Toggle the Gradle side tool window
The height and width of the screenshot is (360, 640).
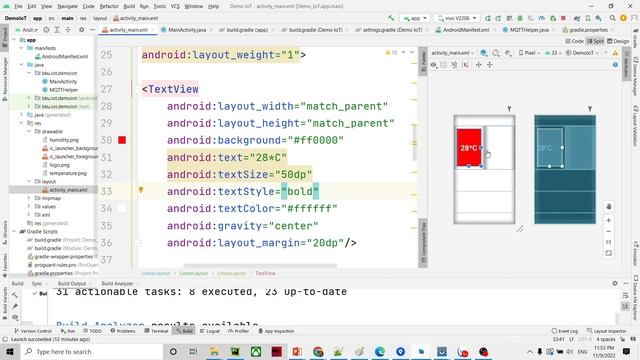[636, 38]
